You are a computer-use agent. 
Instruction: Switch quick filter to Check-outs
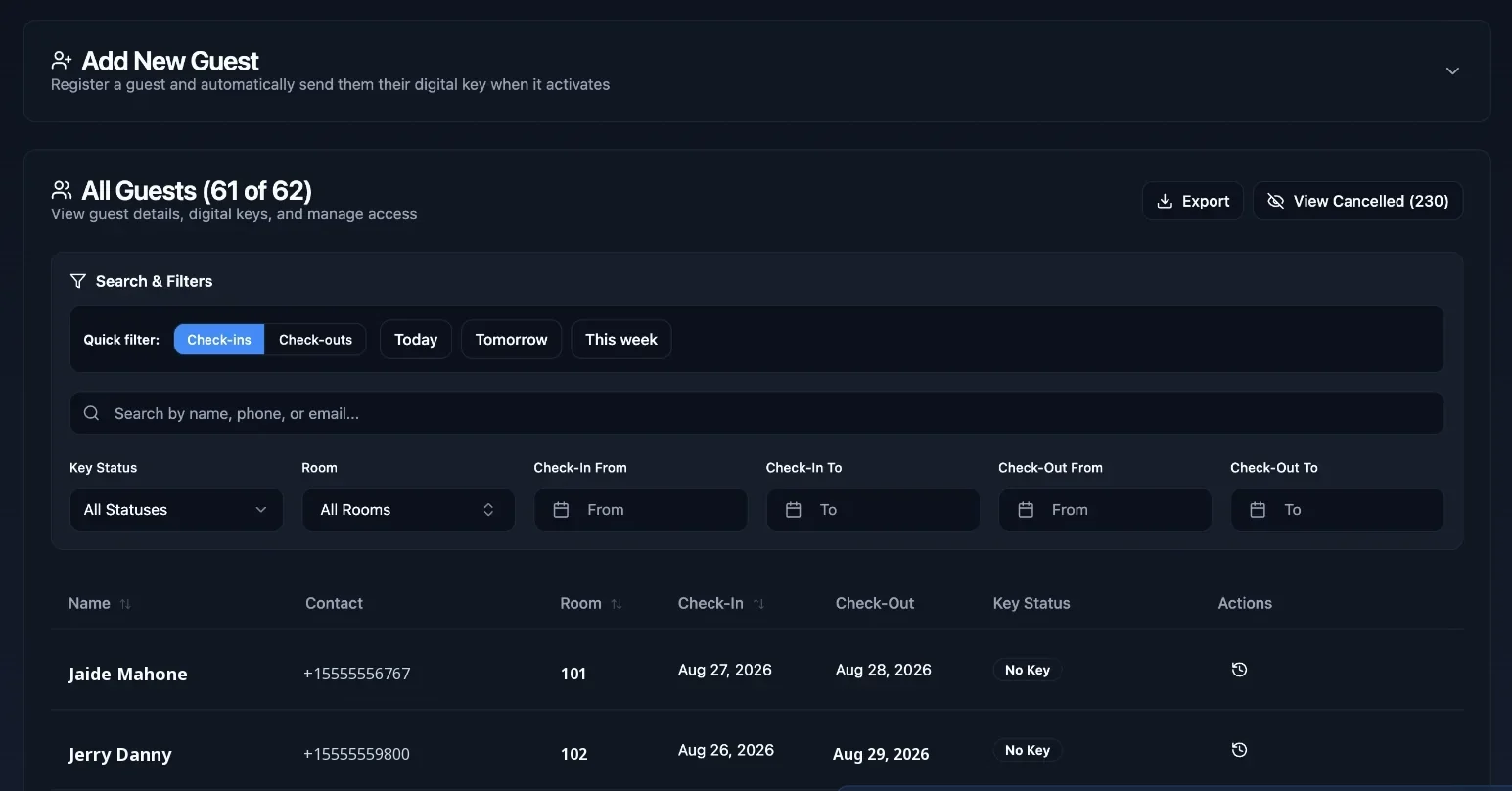pyautogui.click(x=315, y=340)
